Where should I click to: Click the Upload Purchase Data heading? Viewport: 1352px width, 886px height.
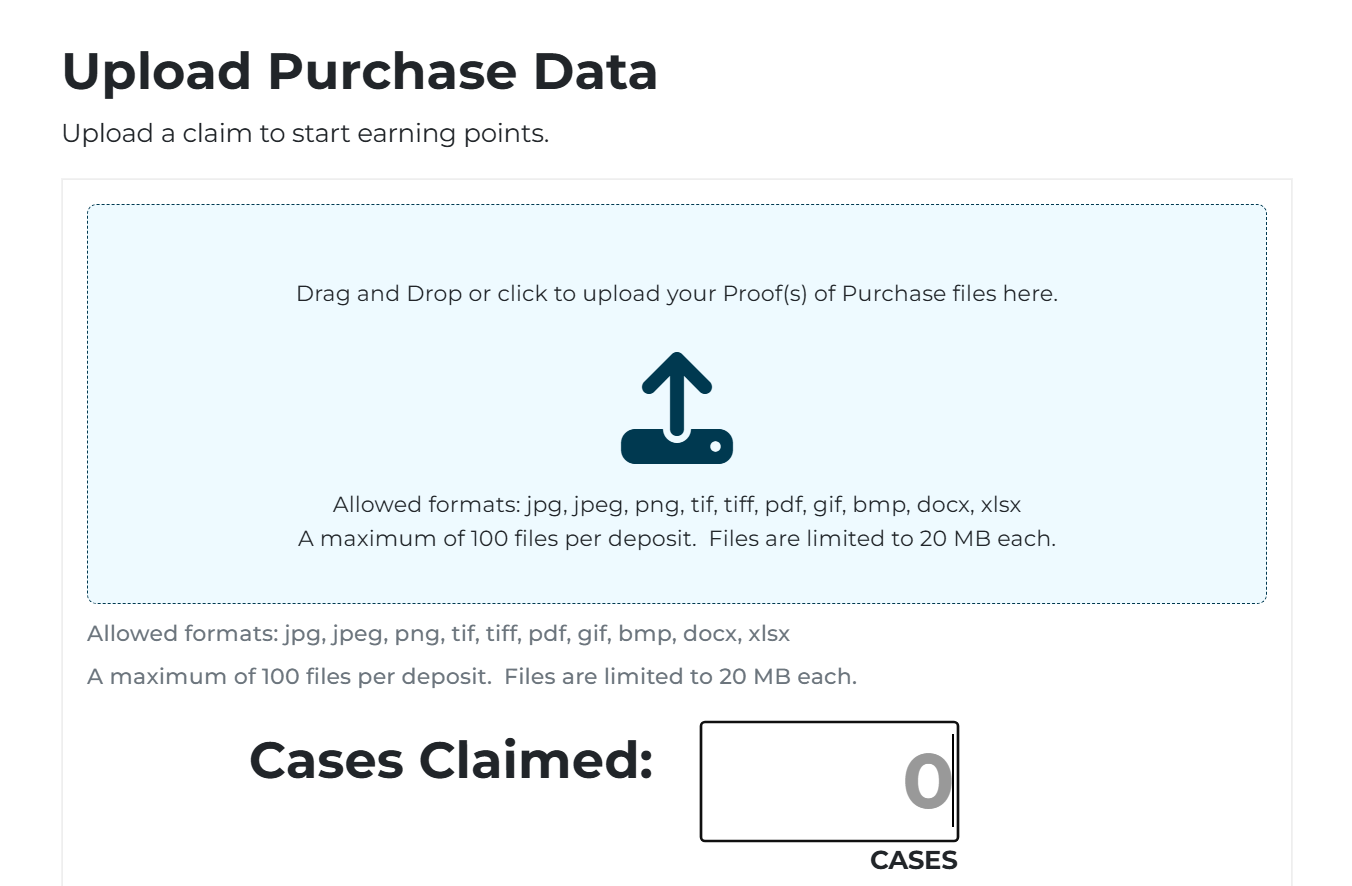359,70
